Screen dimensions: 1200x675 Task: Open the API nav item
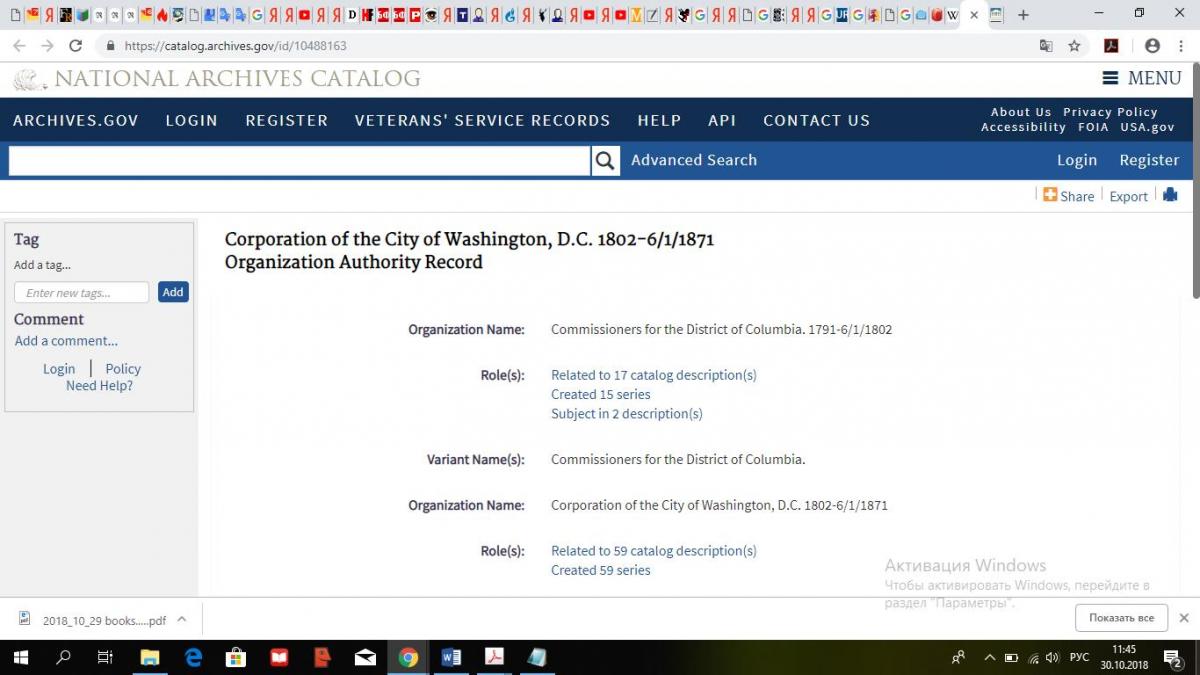722,120
